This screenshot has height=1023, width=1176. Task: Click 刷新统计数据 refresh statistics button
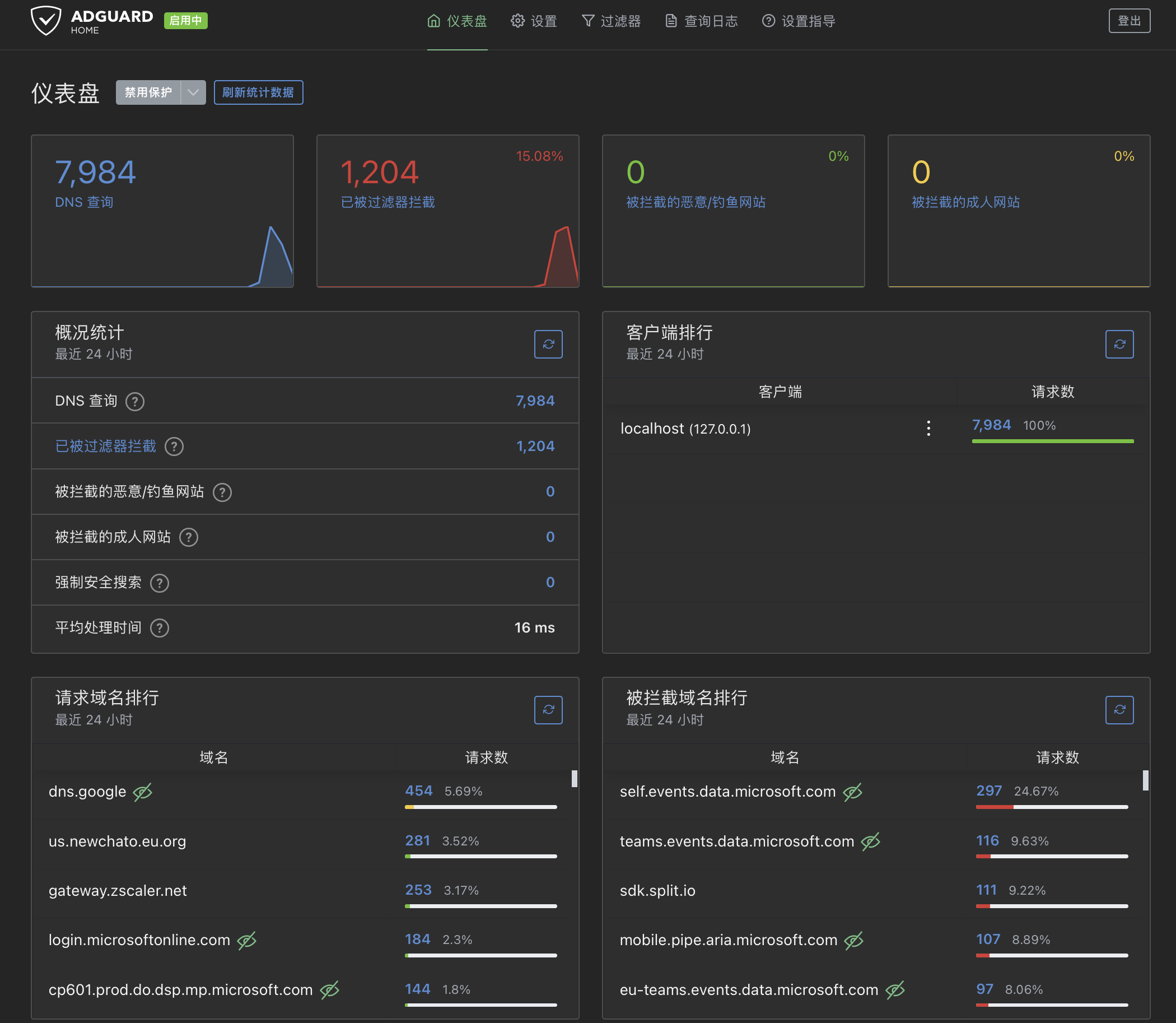point(258,92)
